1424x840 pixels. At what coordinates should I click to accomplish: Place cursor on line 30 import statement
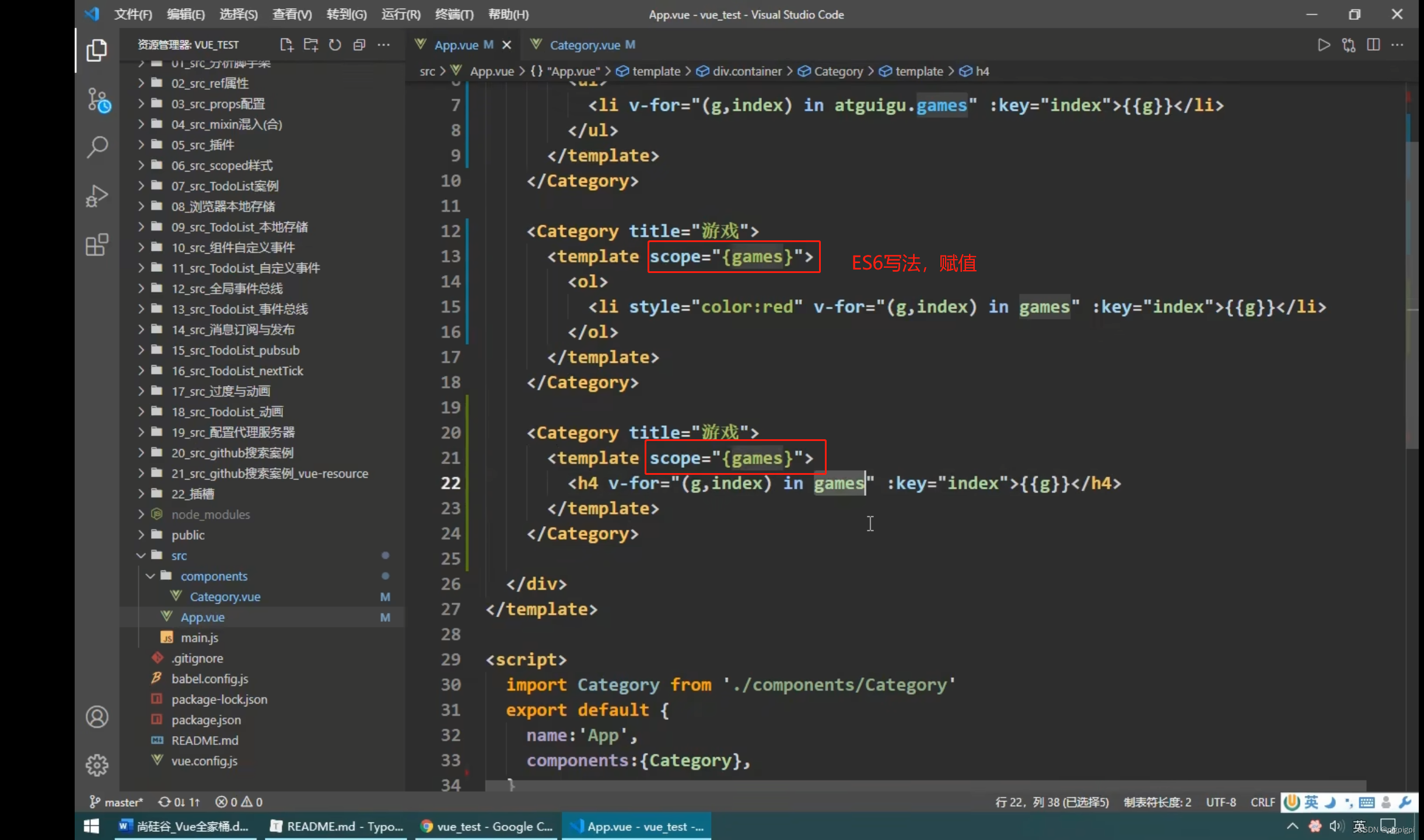(730, 685)
